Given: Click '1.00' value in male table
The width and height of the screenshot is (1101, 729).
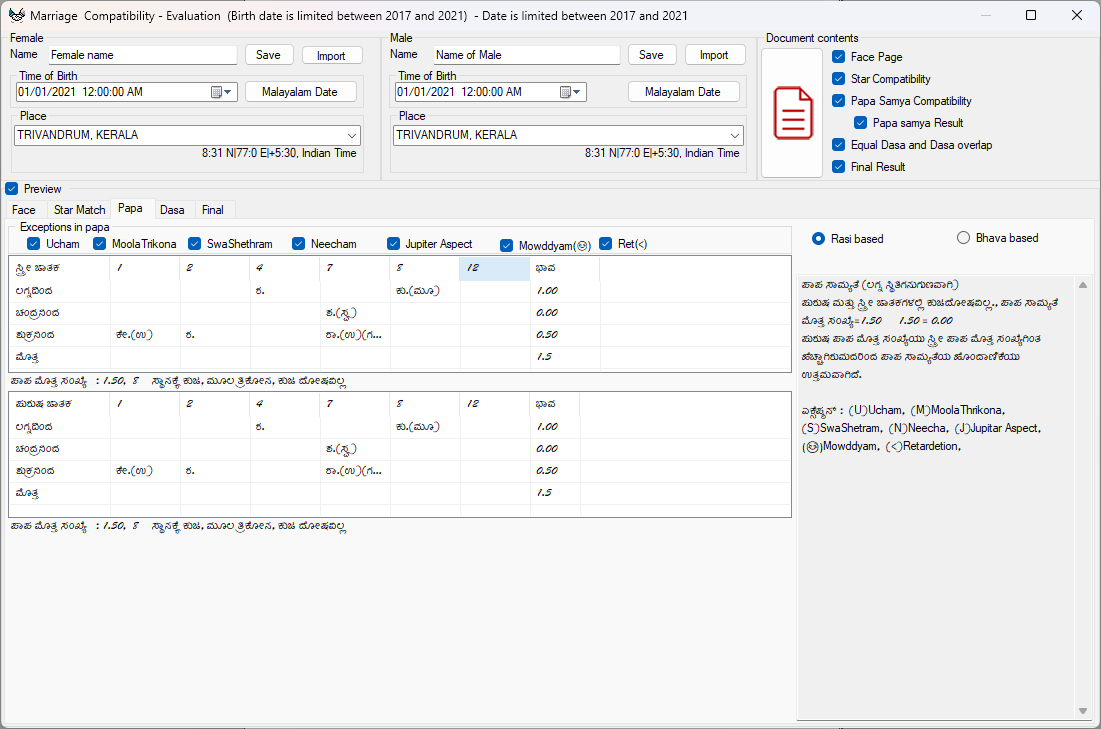Looking at the screenshot, I should [x=547, y=427].
